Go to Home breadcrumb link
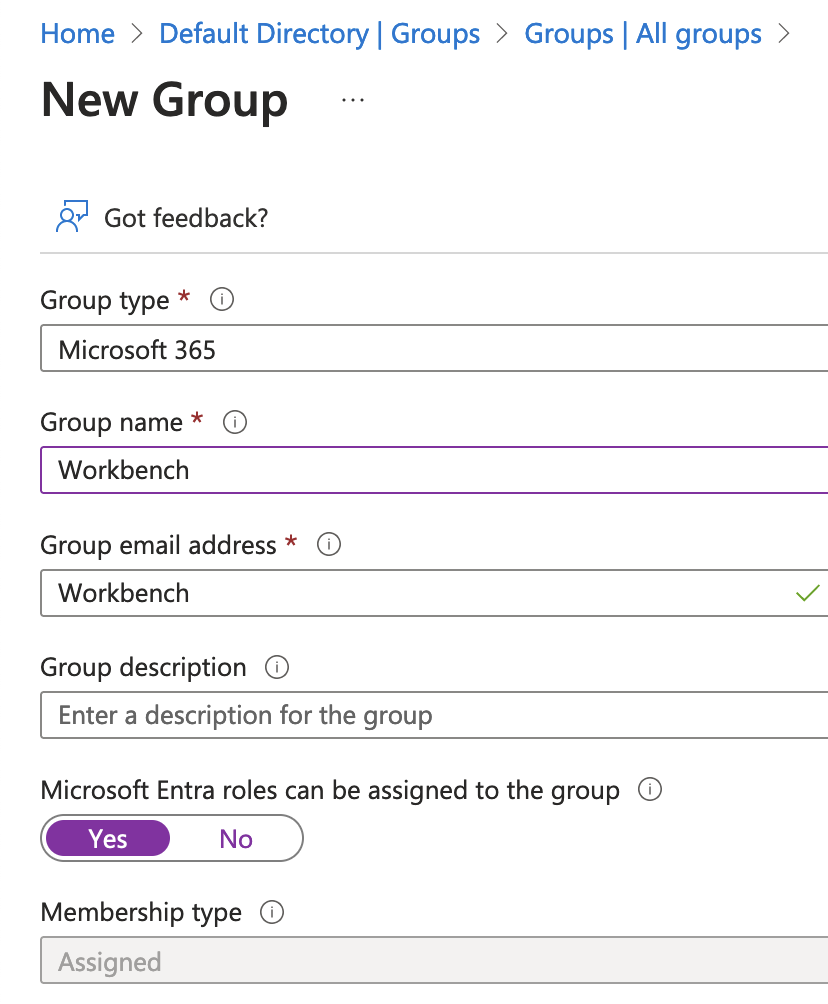This screenshot has width=828, height=1004. pos(77,33)
